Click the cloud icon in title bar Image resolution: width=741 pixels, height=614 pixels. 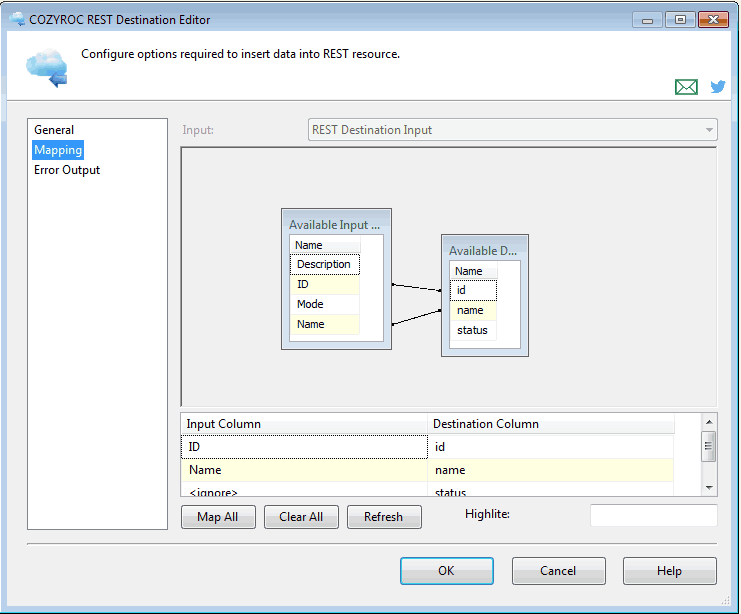coord(17,19)
